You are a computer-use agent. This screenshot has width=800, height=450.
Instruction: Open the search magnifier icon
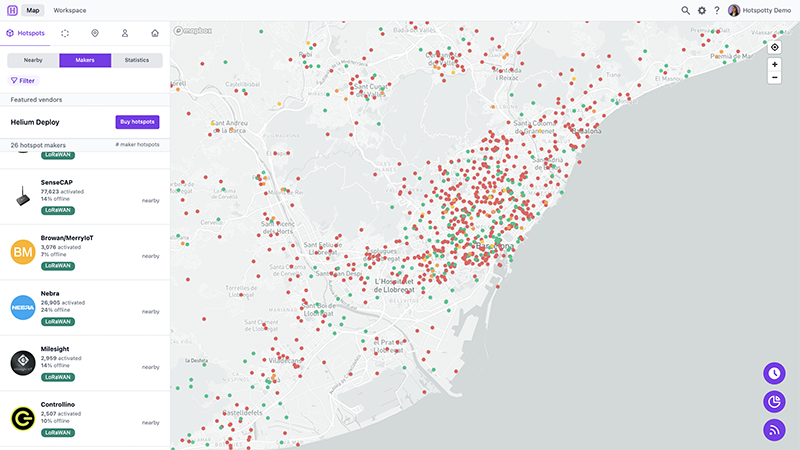tap(685, 10)
